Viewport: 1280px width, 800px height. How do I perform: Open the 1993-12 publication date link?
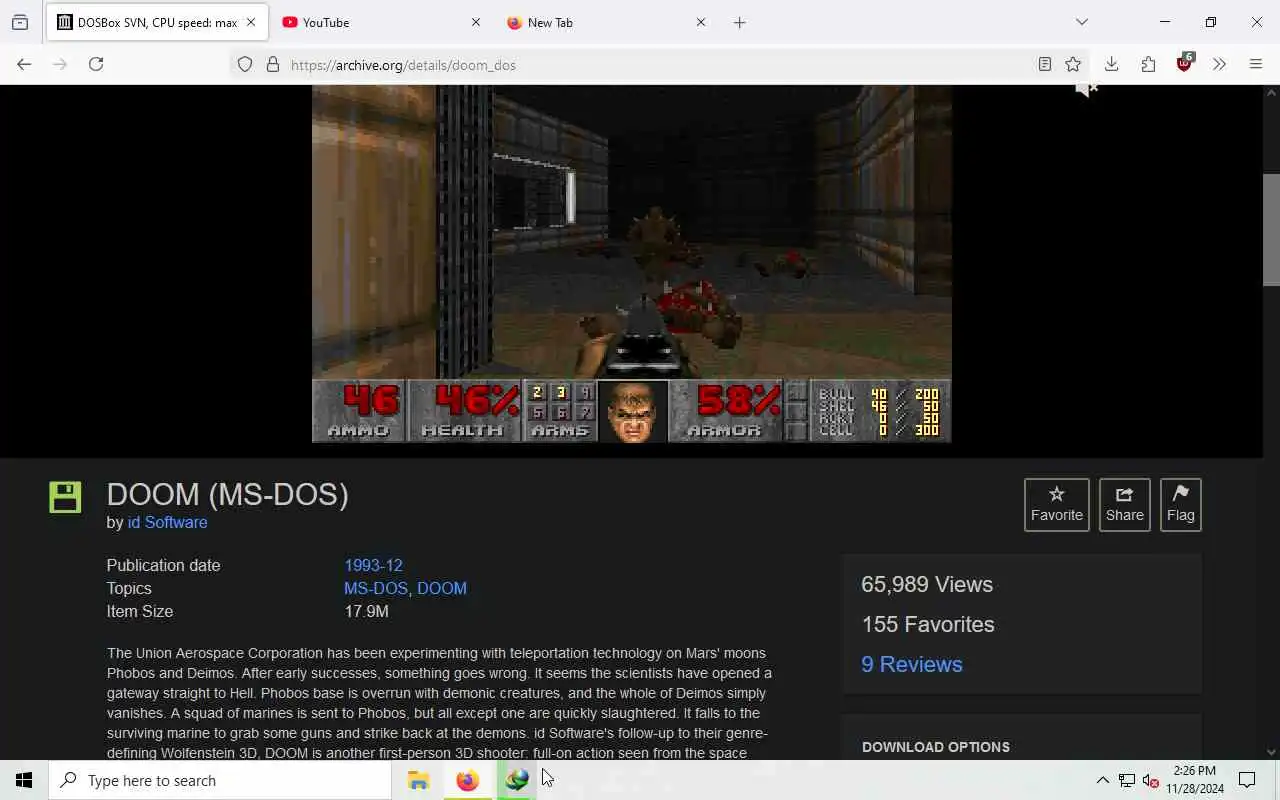coord(373,565)
